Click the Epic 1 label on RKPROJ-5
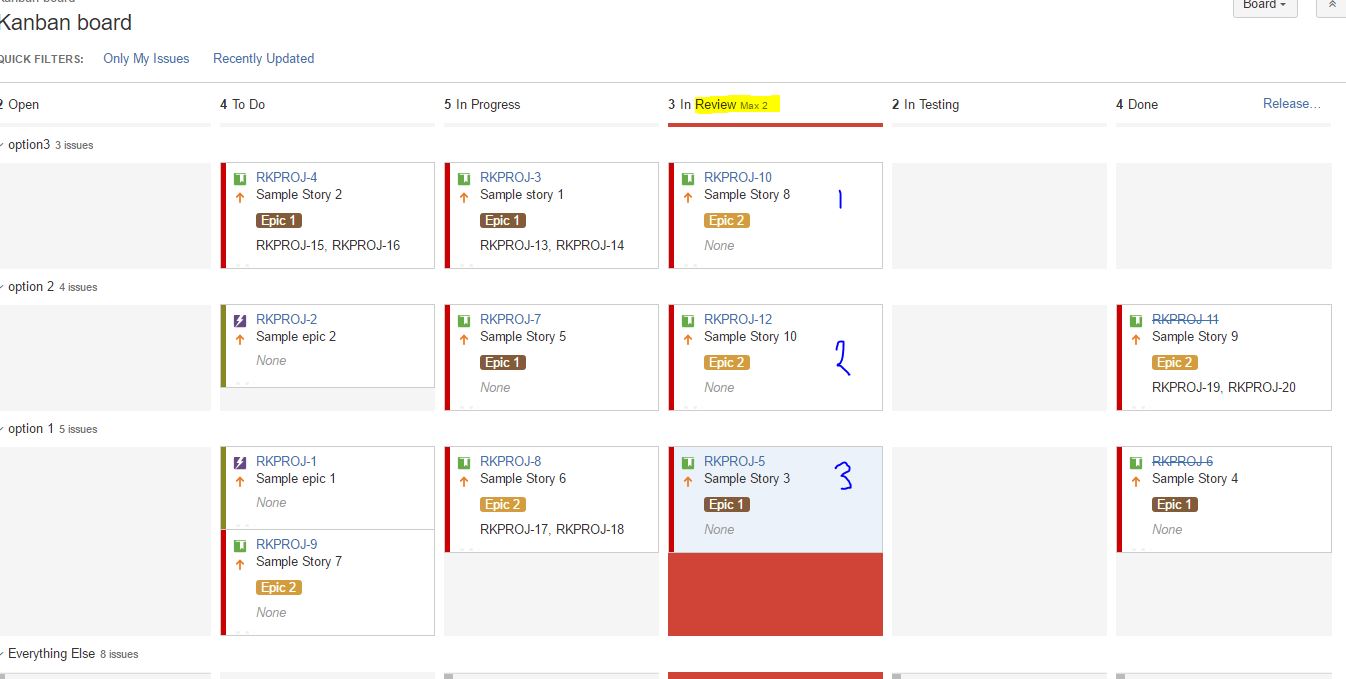The height and width of the screenshot is (679, 1346). point(727,505)
